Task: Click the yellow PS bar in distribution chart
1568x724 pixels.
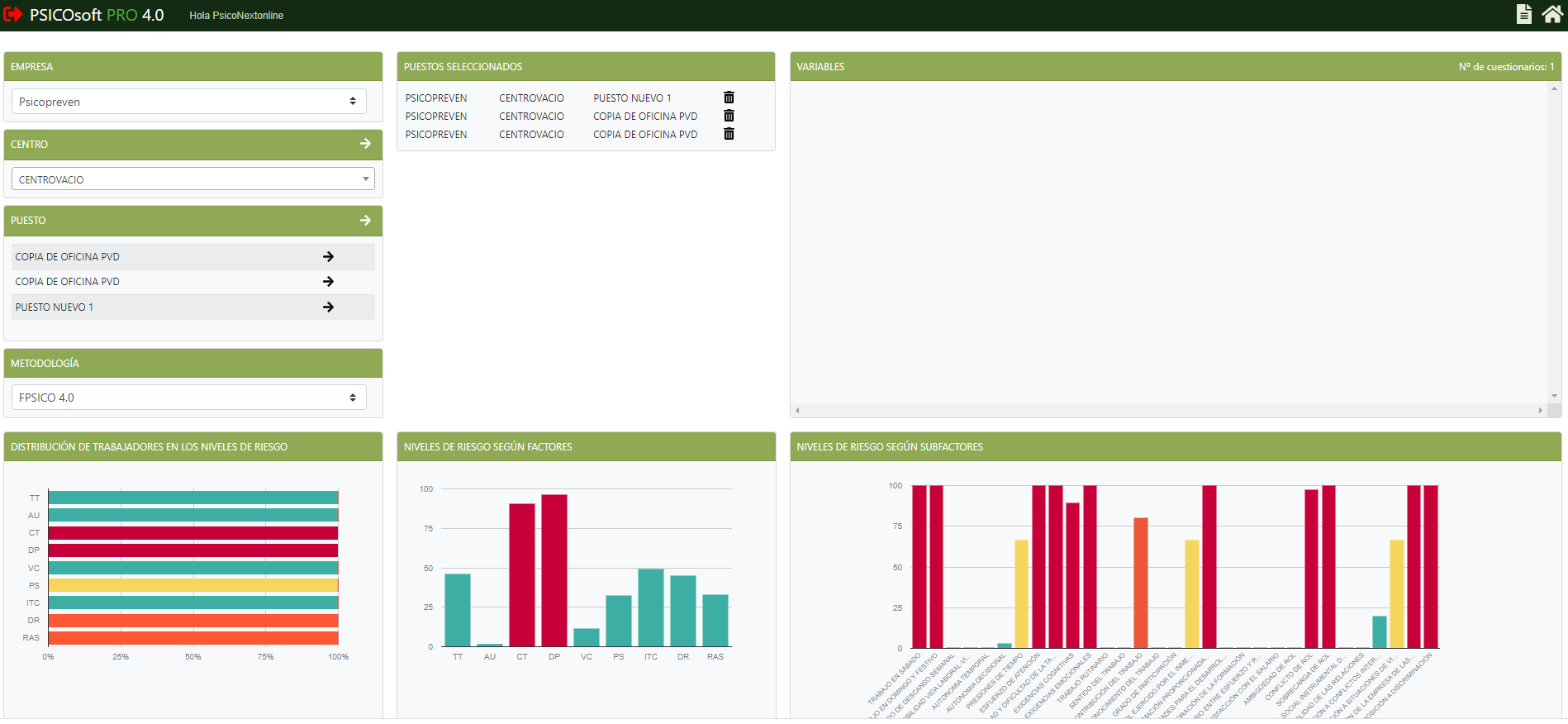Action: coord(193,585)
